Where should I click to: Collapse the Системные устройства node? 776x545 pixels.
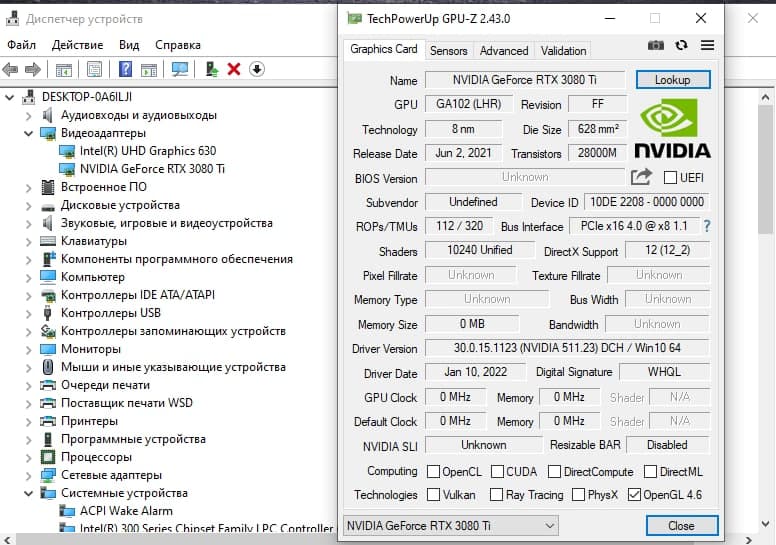pyautogui.click(x=28, y=494)
